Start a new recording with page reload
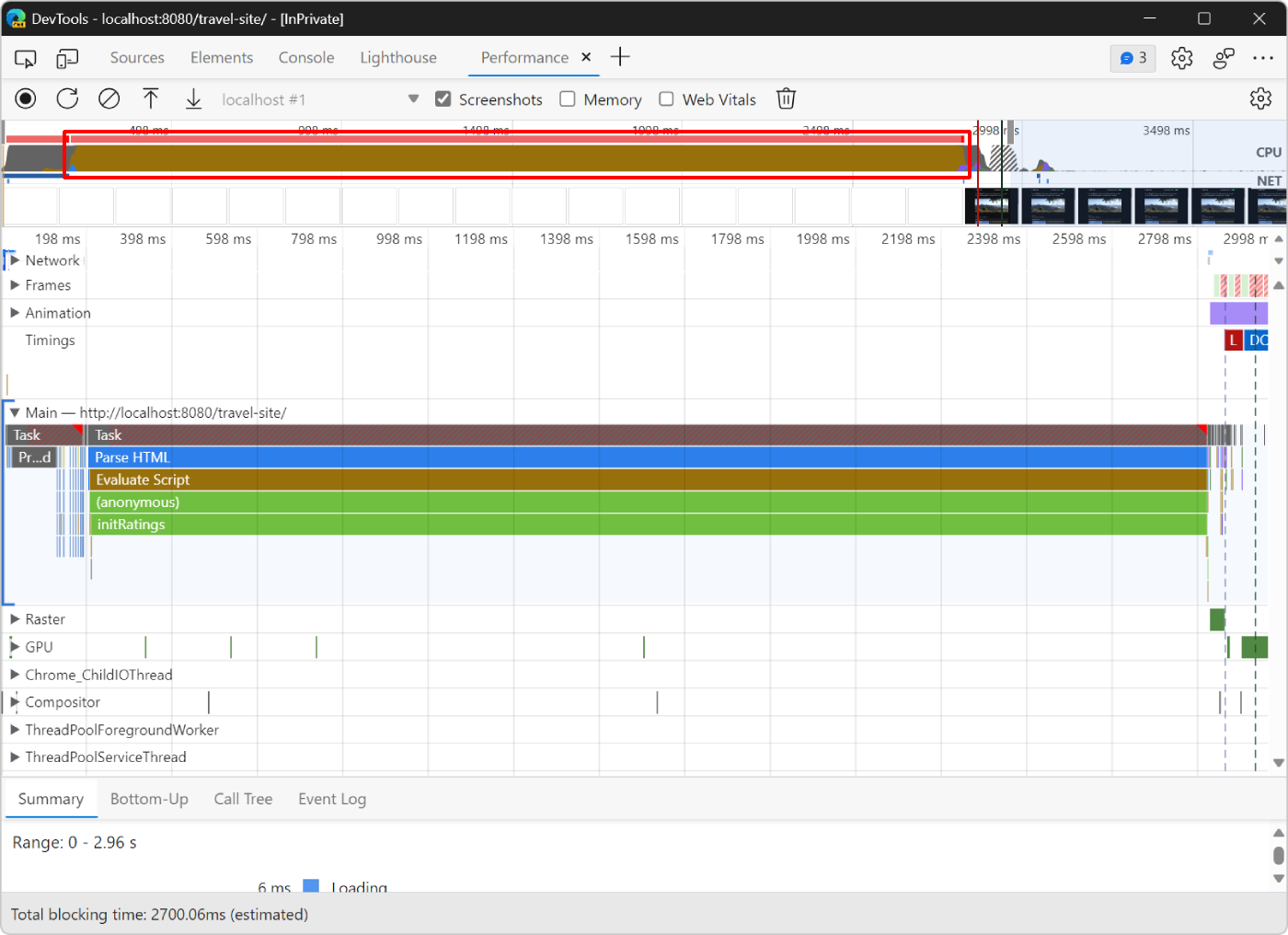 (x=66, y=98)
